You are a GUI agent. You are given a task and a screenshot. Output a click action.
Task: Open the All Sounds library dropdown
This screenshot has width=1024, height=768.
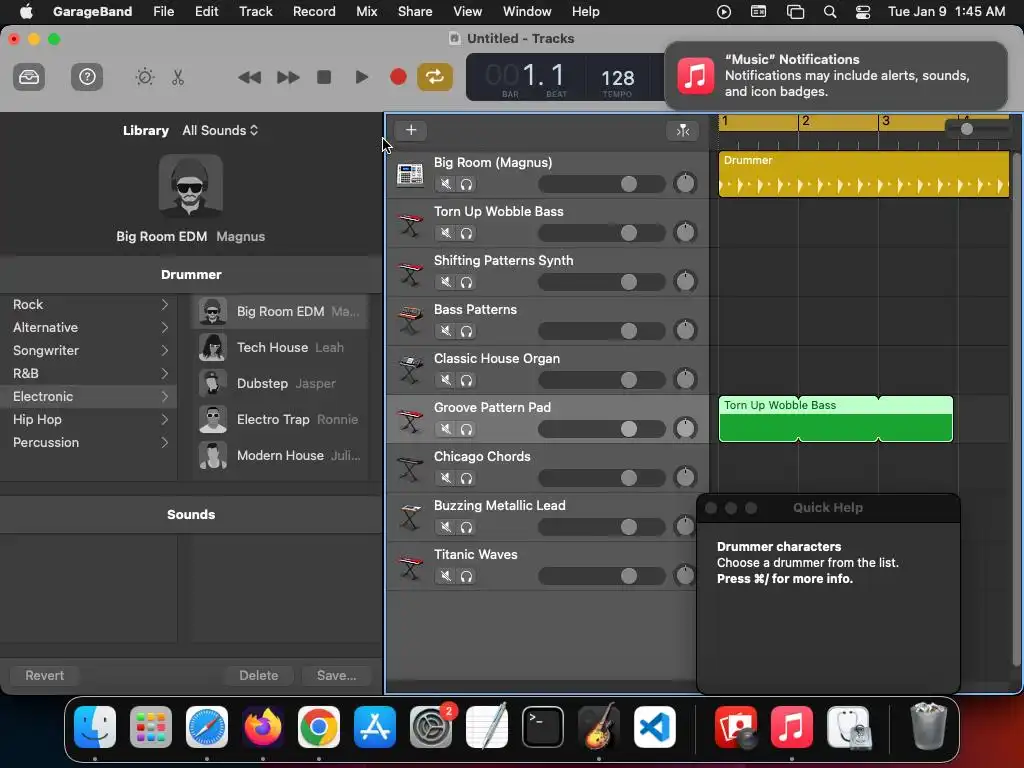click(x=220, y=131)
